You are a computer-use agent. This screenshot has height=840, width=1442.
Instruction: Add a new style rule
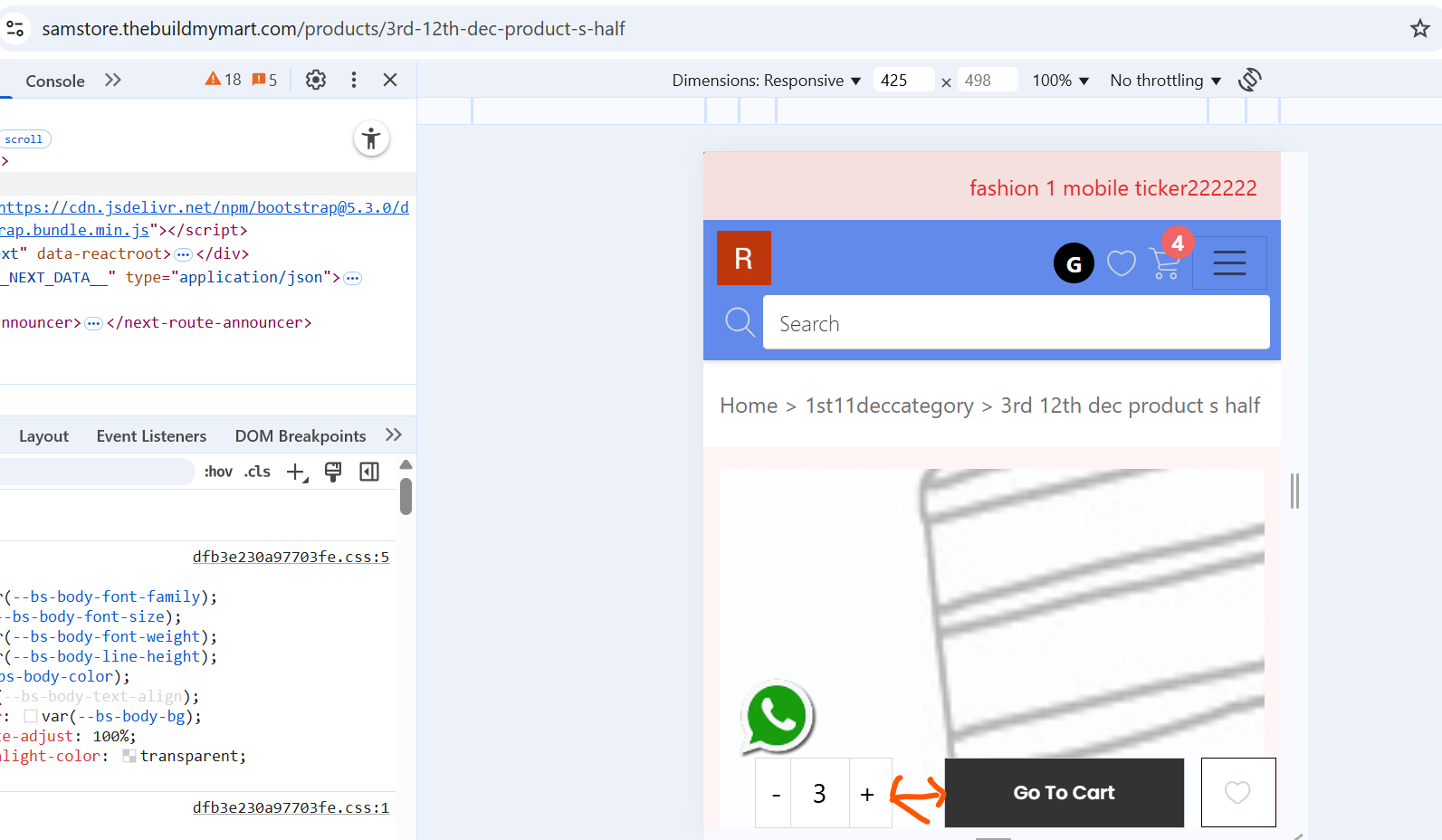(x=297, y=472)
